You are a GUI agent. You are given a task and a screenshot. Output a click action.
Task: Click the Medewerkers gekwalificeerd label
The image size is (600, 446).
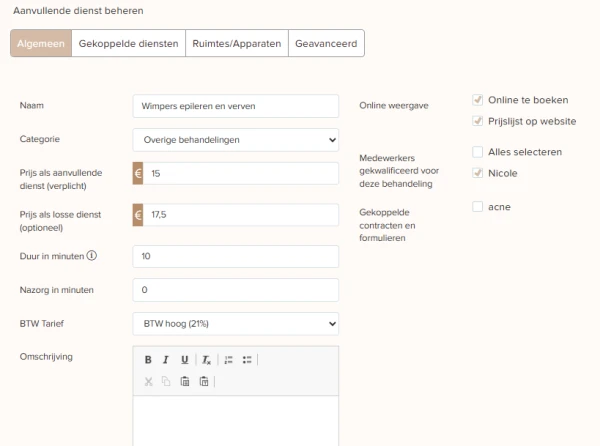click(x=399, y=171)
